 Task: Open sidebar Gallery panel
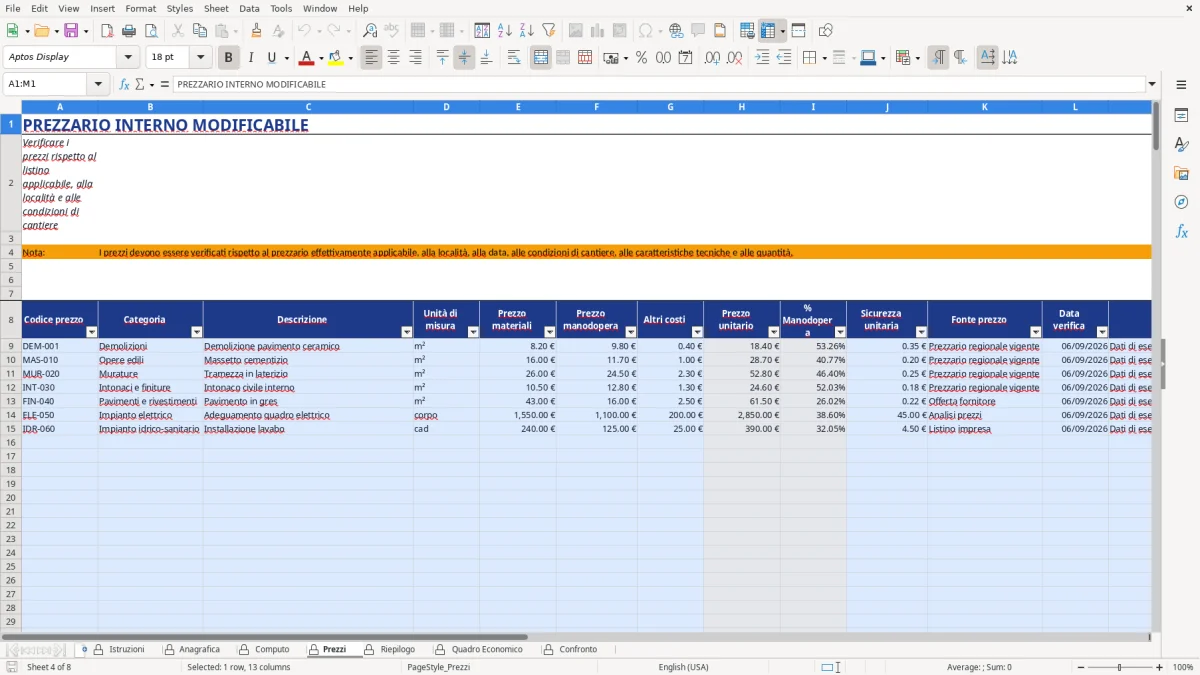1181,173
